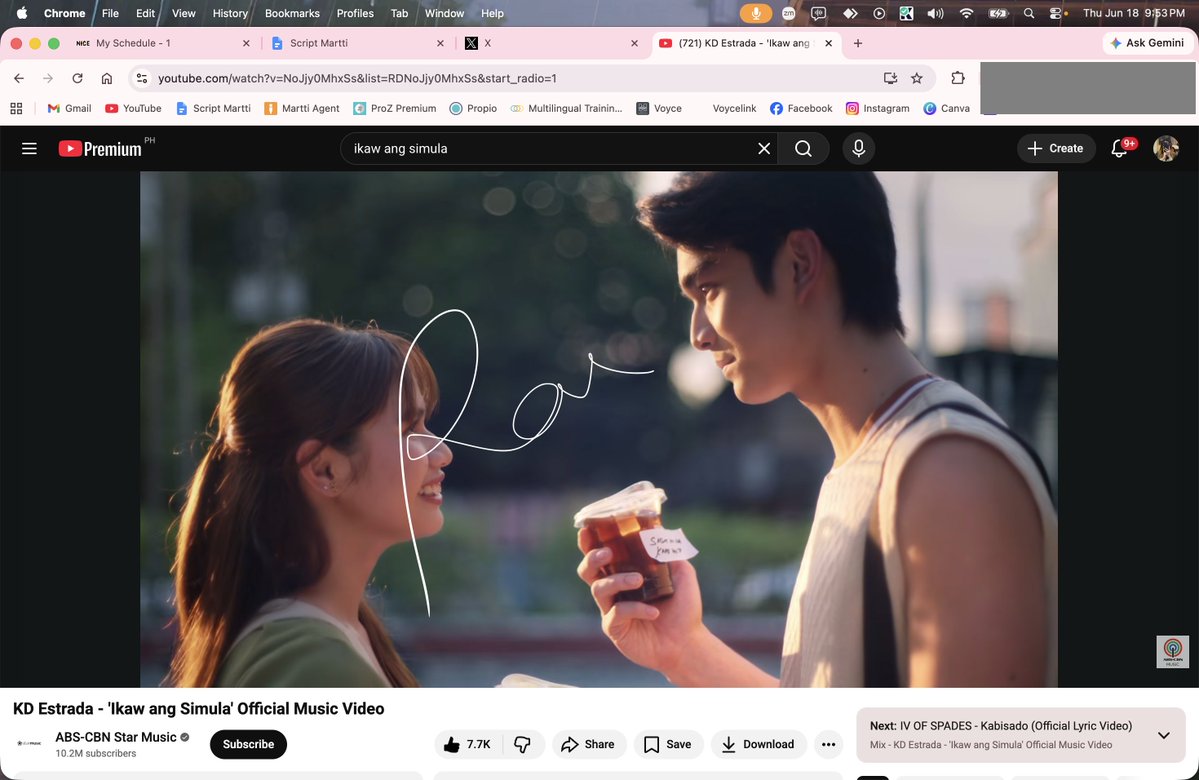The width and height of the screenshot is (1199, 780).
Task: Open Chrome extensions puzzle icon
Action: point(957,78)
